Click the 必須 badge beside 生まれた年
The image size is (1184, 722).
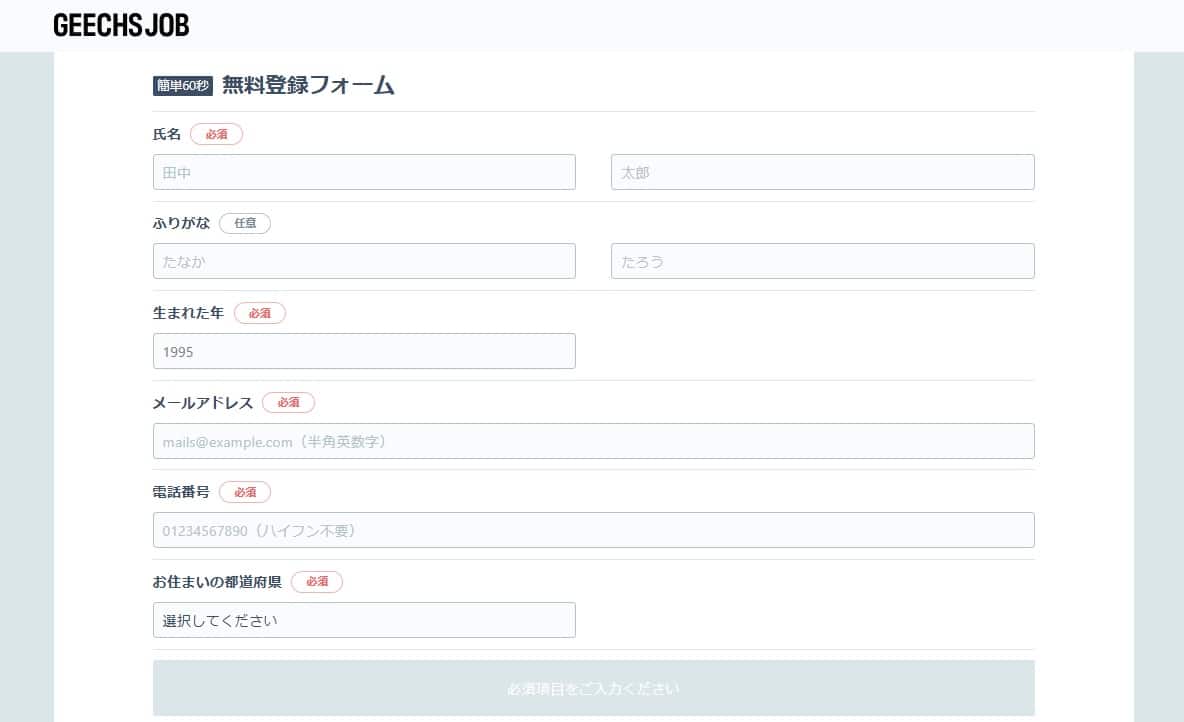(260, 313)
